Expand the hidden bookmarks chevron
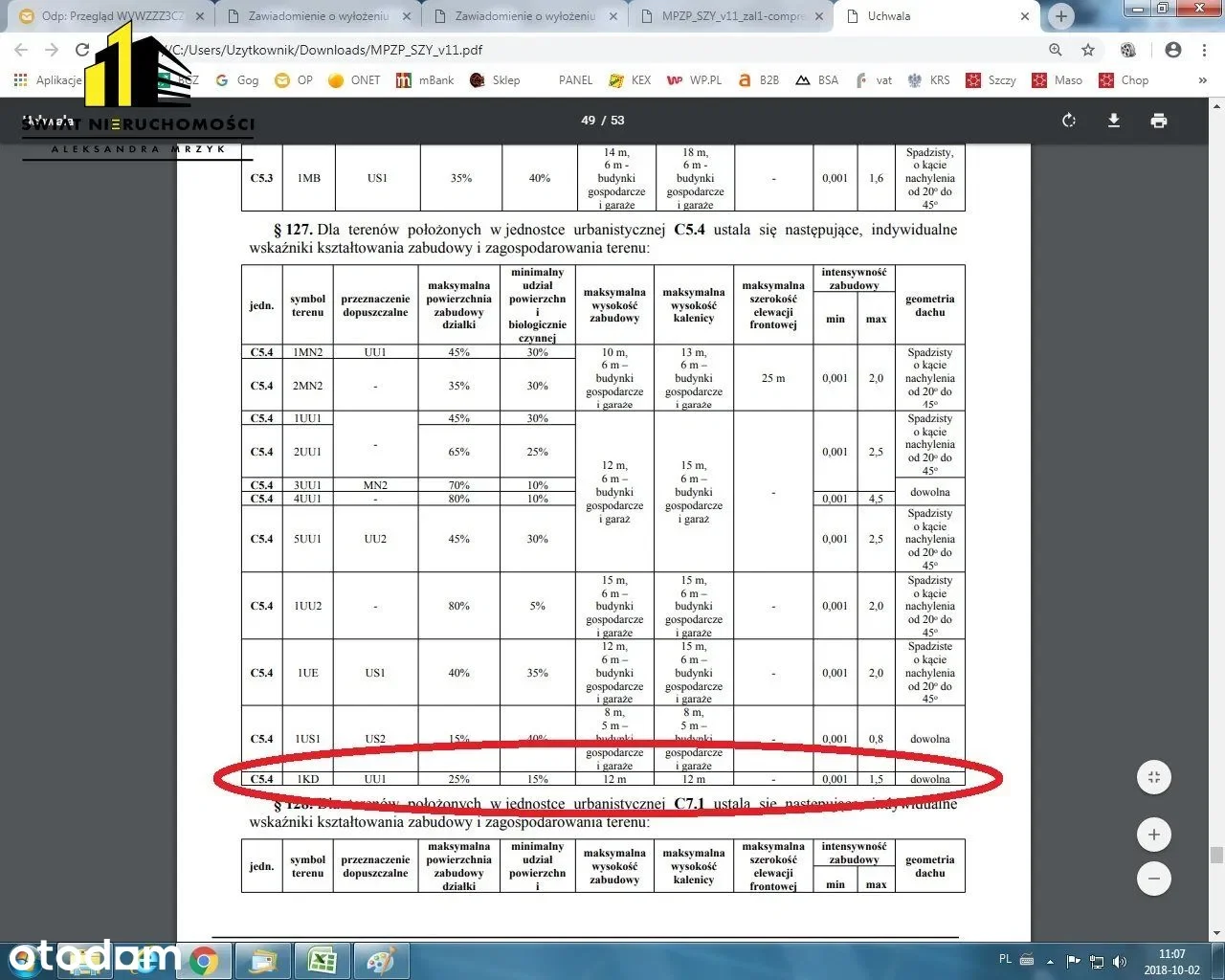This screenshot has height=980, width=1225. coord(1203,80)
